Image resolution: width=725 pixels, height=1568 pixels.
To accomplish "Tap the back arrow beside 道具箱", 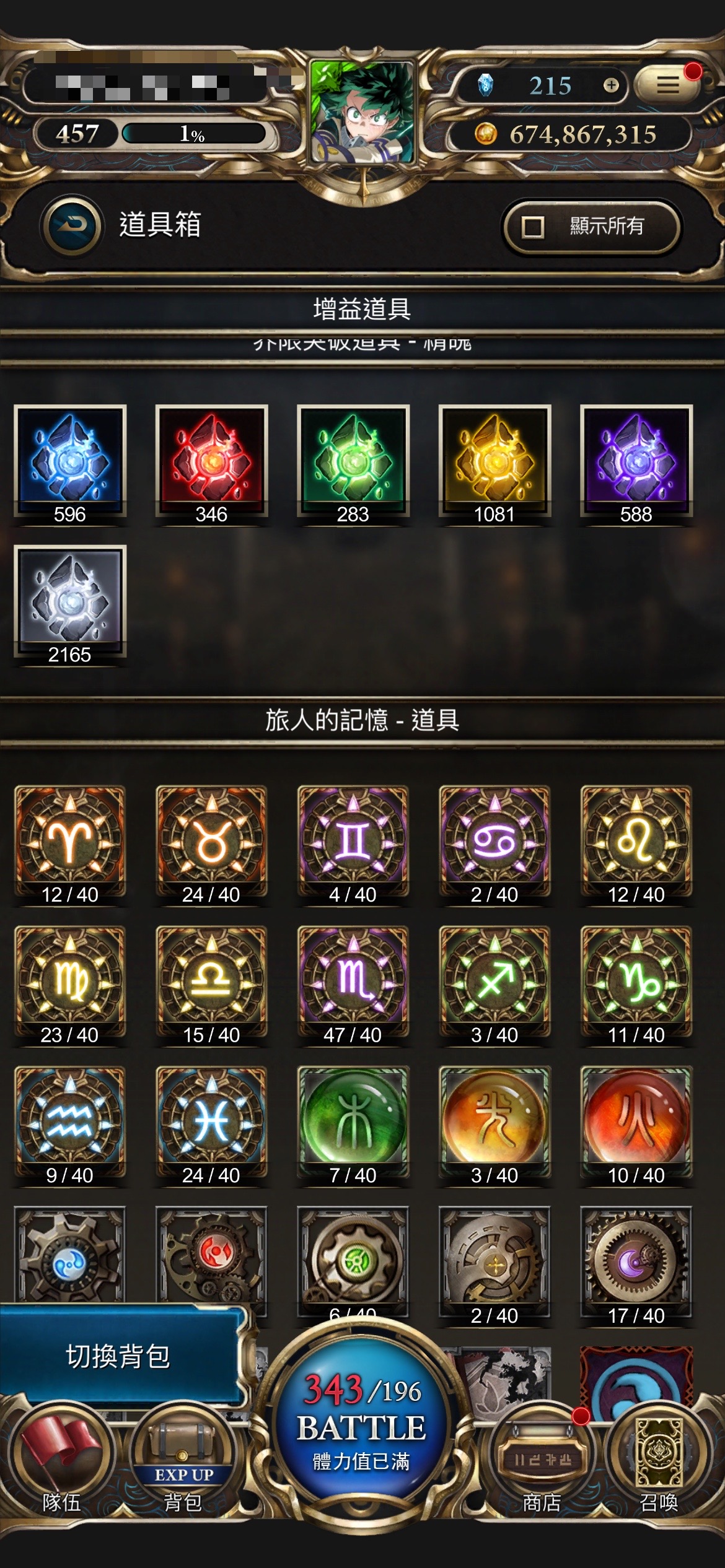I will [x=72, y=225].
